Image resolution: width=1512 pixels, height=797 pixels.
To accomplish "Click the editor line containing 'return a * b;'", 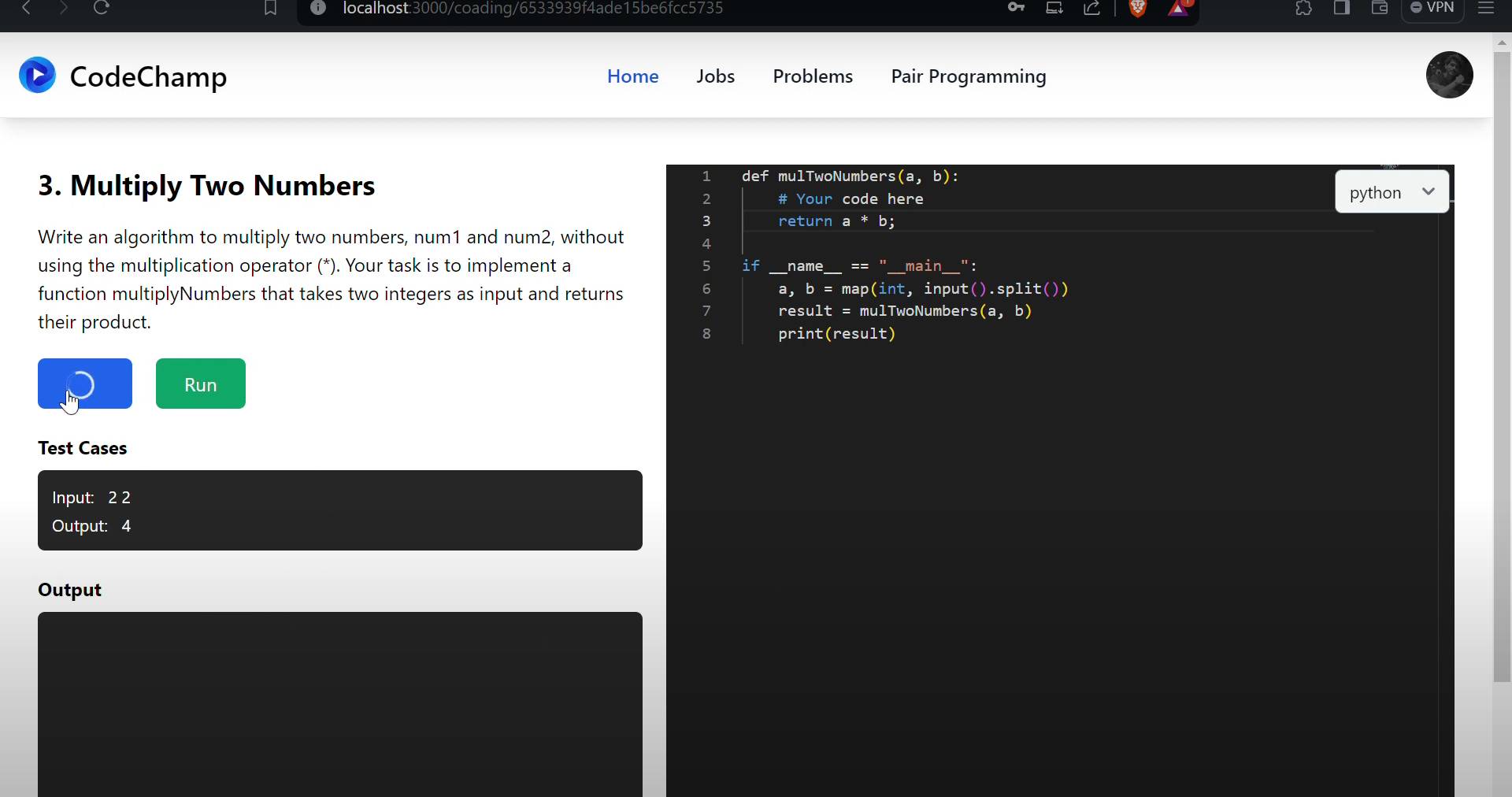I will pyautogui.click(x=836, y=221).
